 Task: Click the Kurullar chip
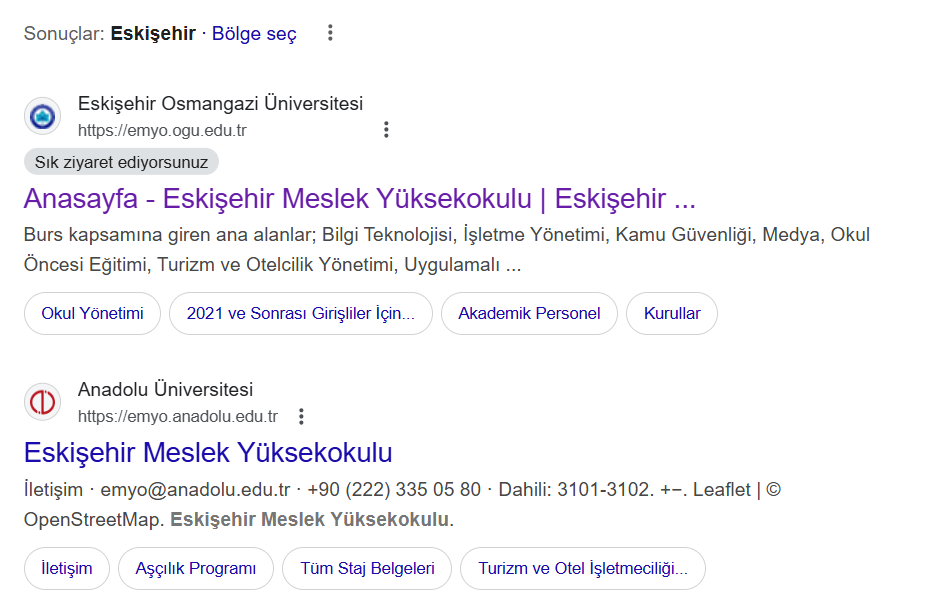(671, 313)
